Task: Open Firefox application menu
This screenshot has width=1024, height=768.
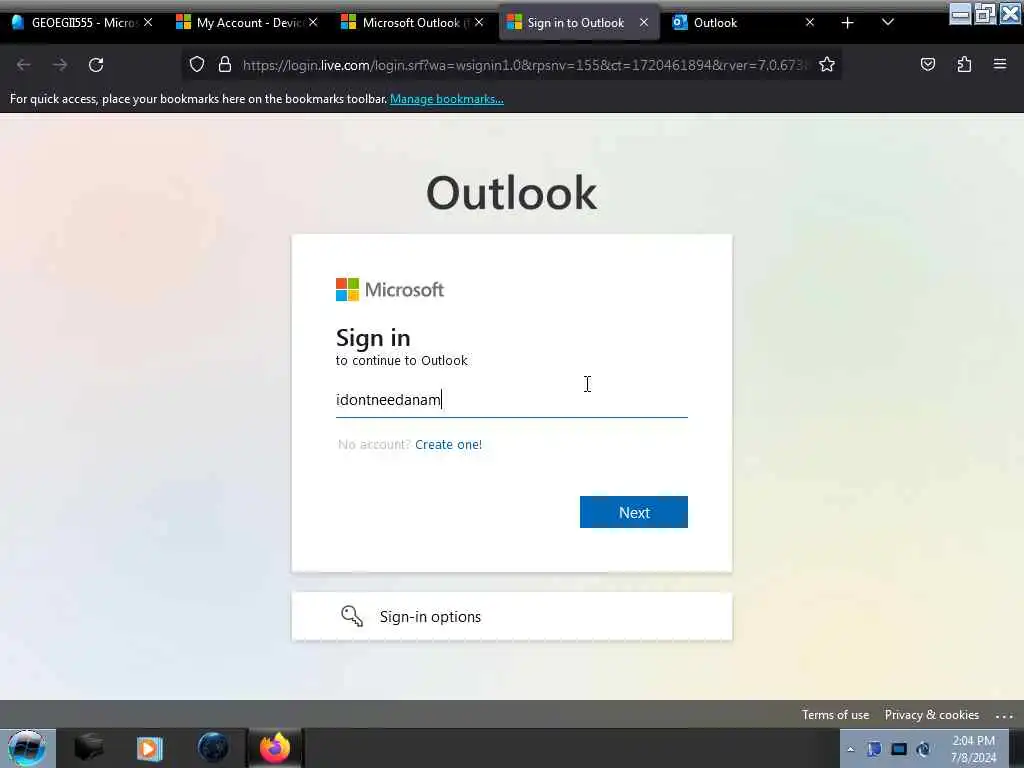Action: coord(1000,64)
